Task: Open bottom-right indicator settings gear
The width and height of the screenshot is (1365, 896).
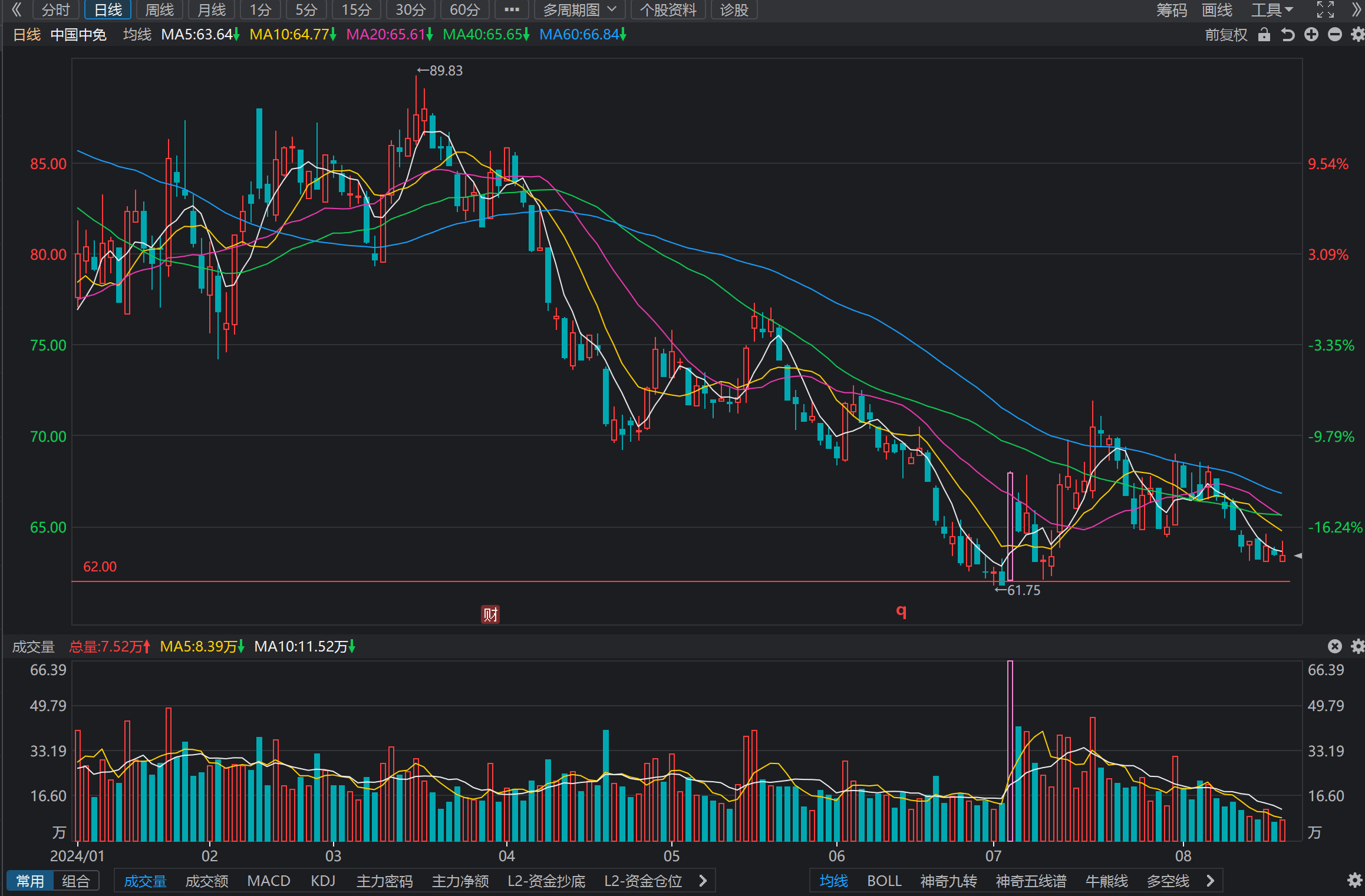Action: pyautogui.click(x=1354, y=880)
